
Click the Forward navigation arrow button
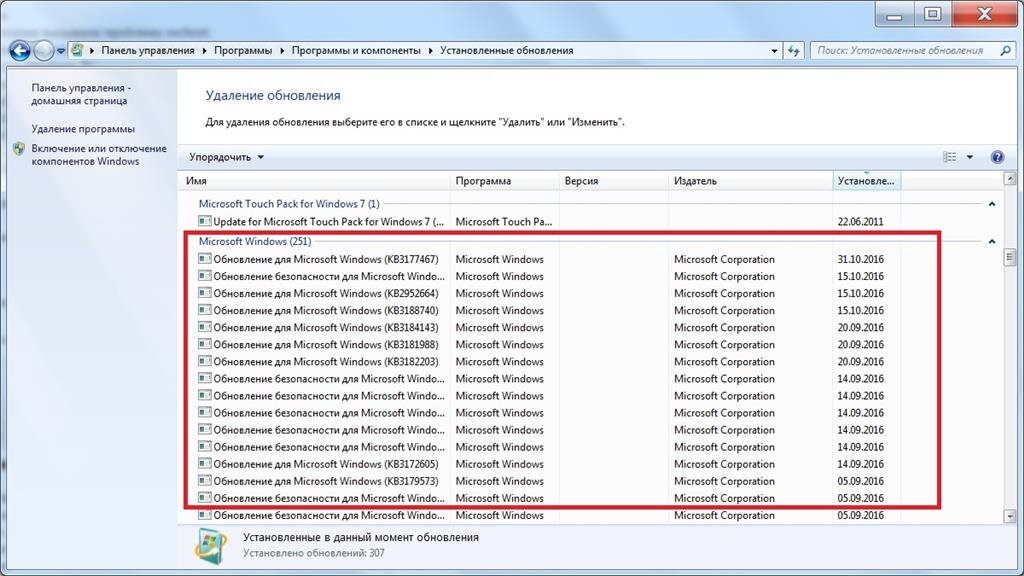pos(44,50)
